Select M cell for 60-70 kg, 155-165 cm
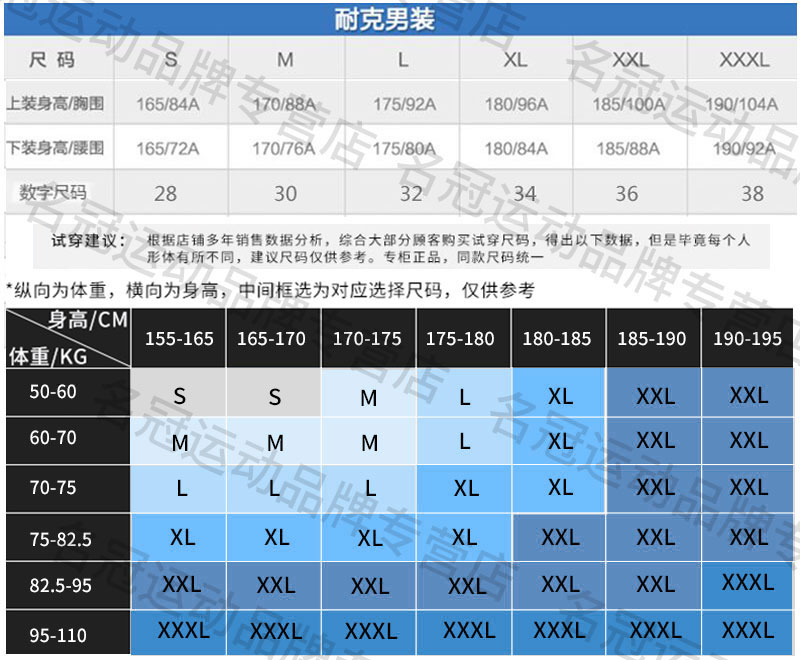The image size is (800, 660). click(179, 441)
